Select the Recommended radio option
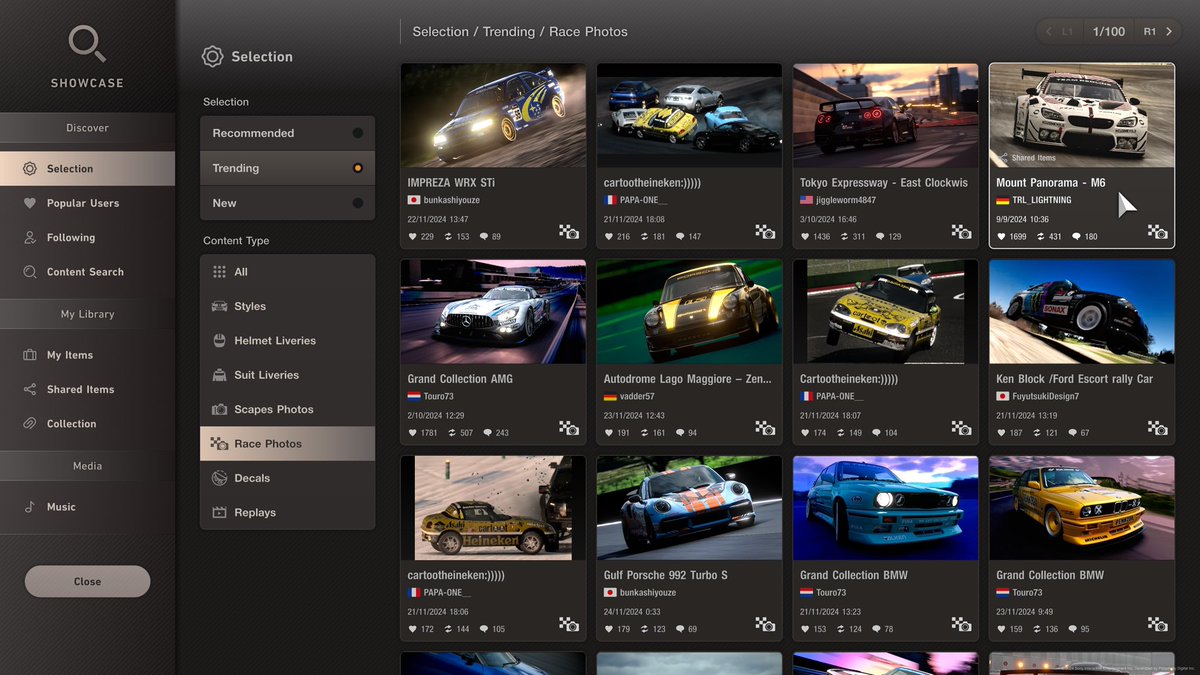1200x675 pixels. pyautogui.click(x=287, y=133)
